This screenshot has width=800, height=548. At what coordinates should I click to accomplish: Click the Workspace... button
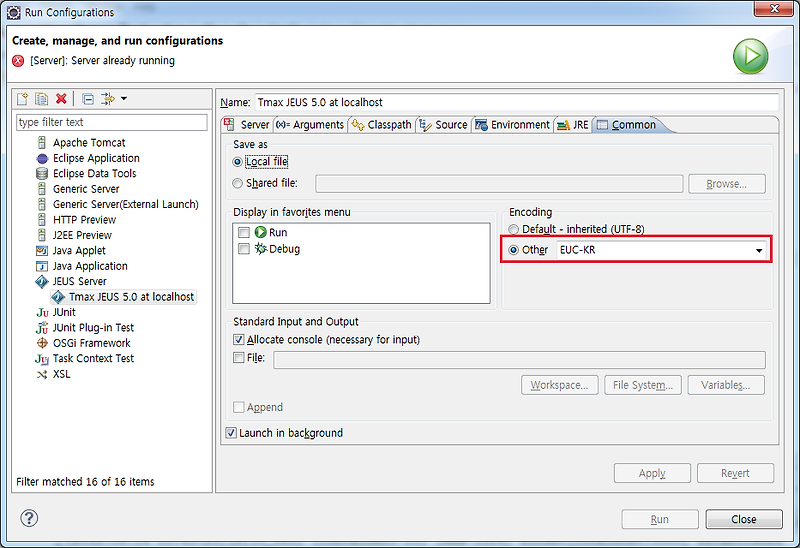coord(559,385)
